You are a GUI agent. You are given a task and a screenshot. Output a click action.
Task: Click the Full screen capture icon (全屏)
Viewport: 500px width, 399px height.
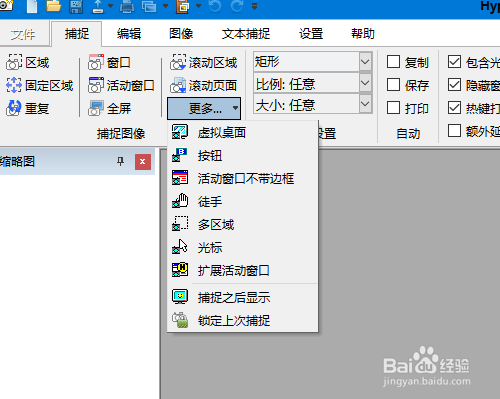coord(96,108)
